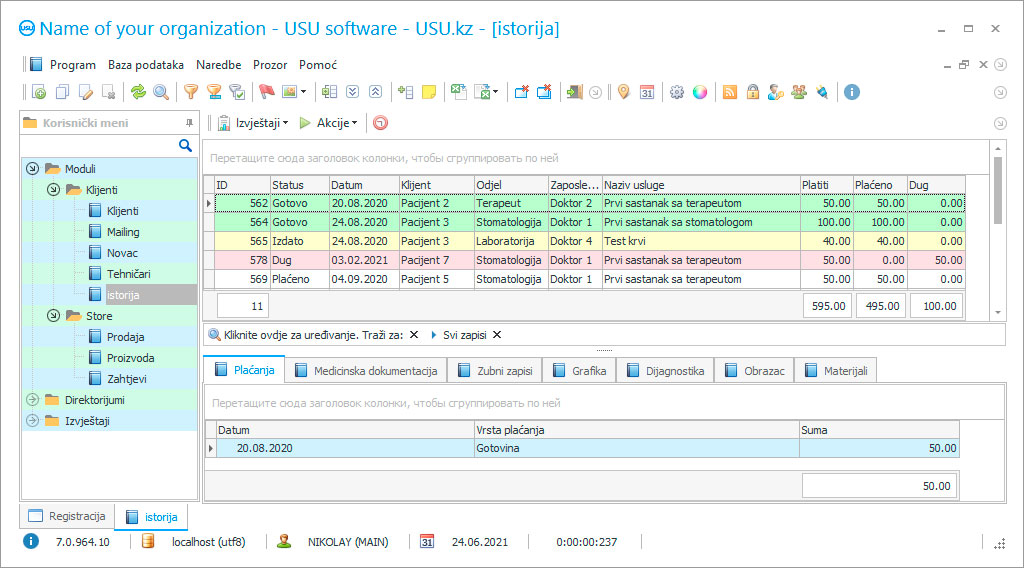
Task: Open the Izvještaji dropdown button
Action: 255,123
